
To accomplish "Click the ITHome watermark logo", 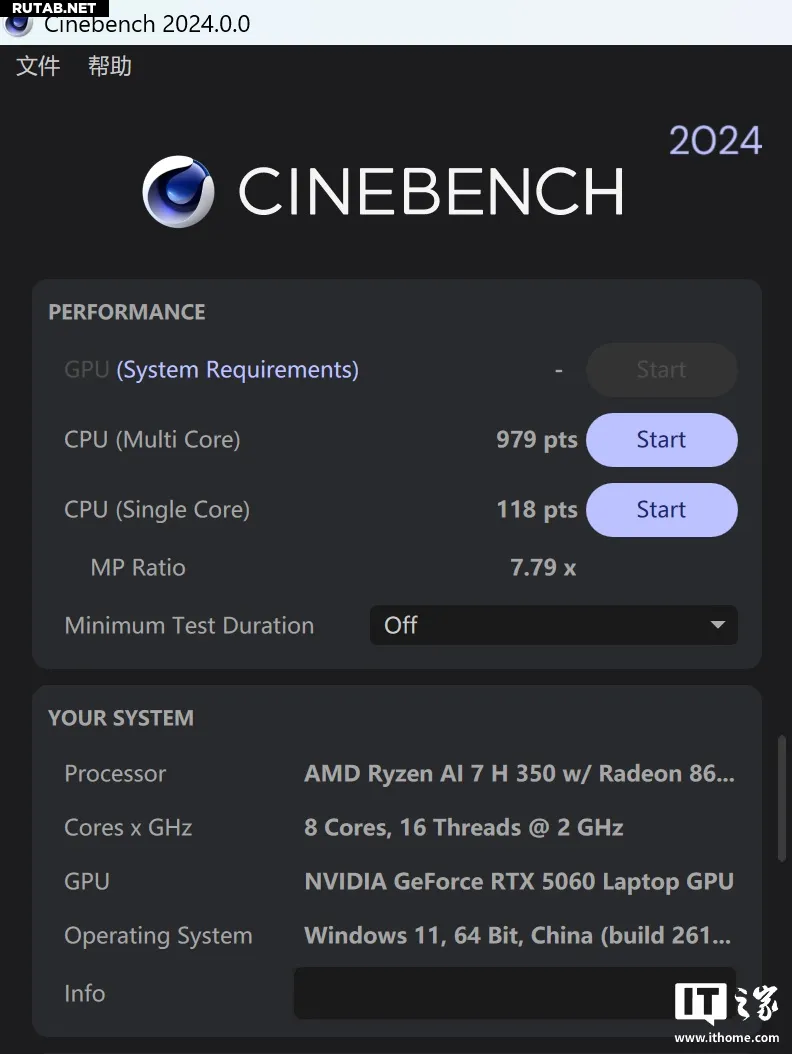I will [x=726, y=1012].
